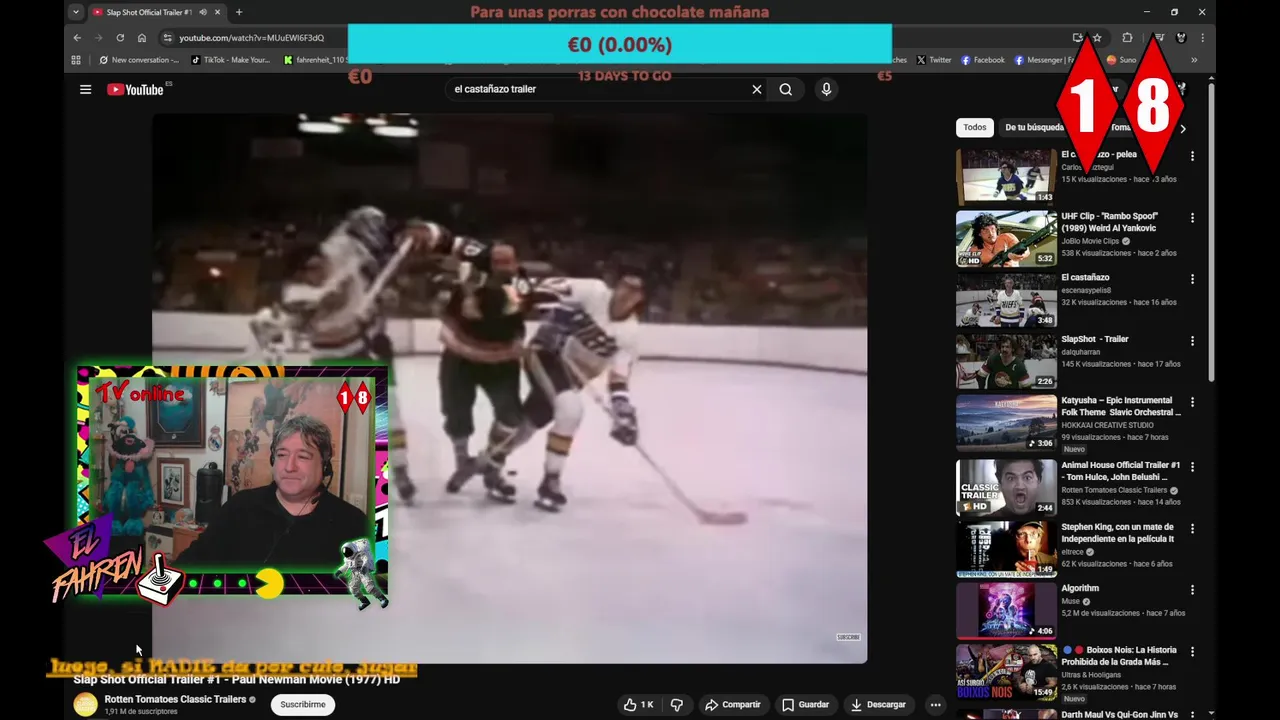Open options menu for Katyusha Epic Instrumental

point(1192,402)
